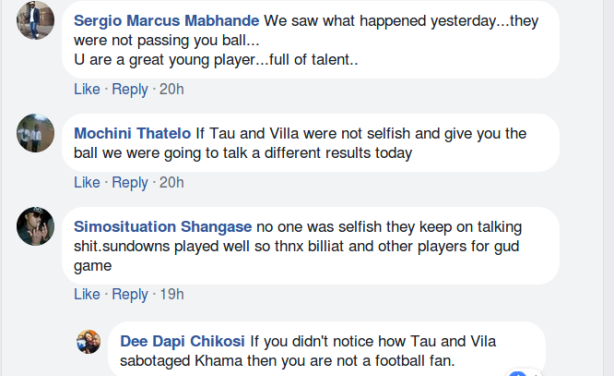The image size is (614, 376).
Task: Like Sergio Marcus Mabhande's comment
Action: point(87,89)
